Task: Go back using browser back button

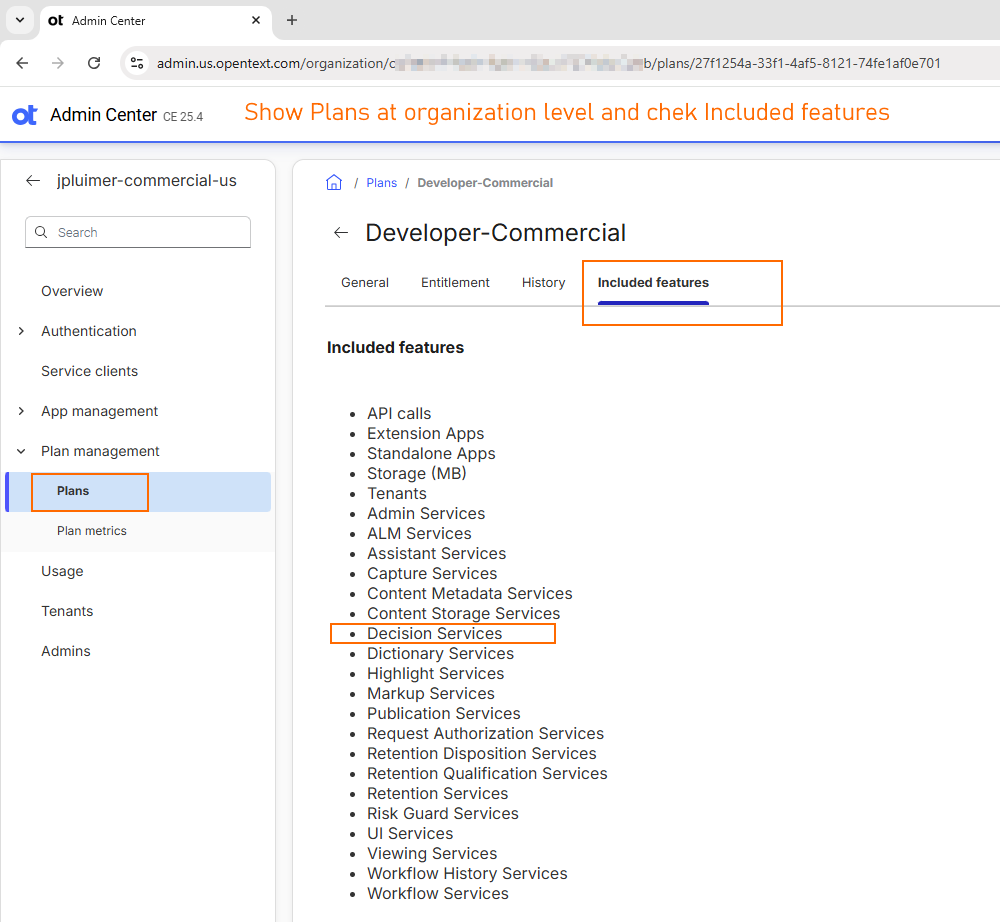Action: click(22, 63)
